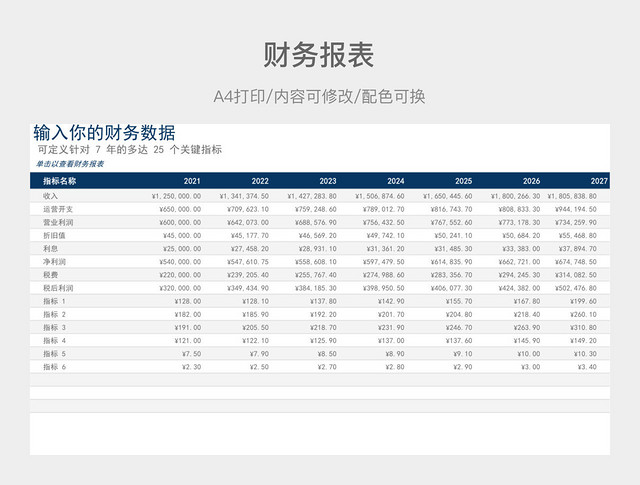Select the 2025 column header
Image resolution: width=640 pixels, height=485 pixels.
click(463, 181)
